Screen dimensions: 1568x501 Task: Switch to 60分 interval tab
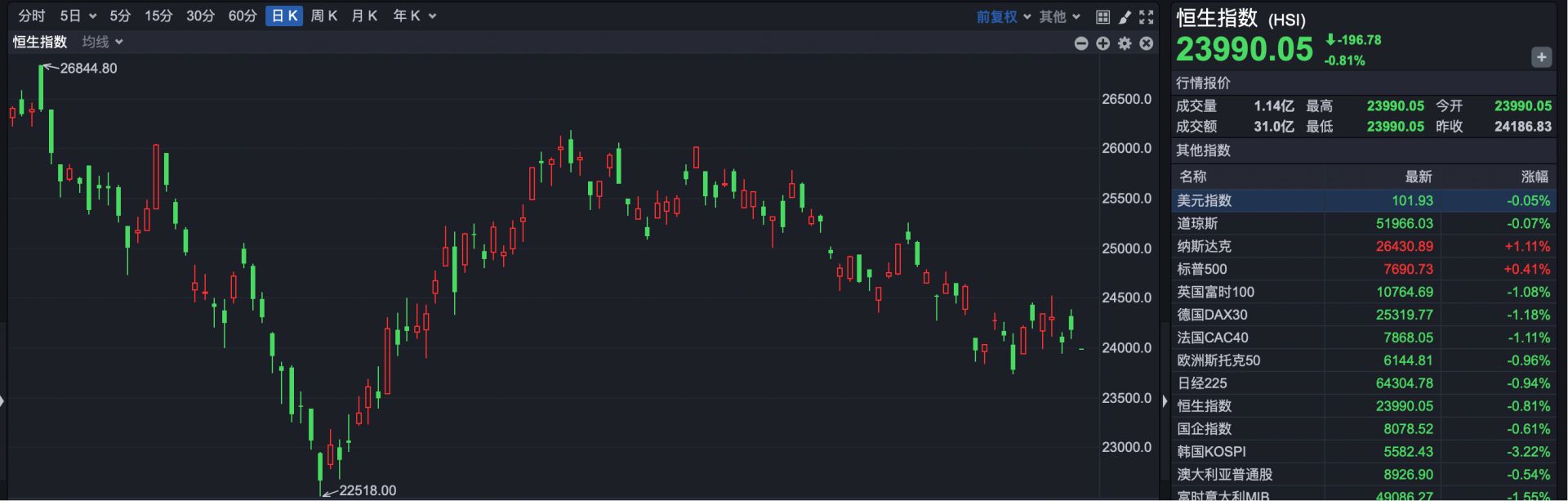(243, 16)
